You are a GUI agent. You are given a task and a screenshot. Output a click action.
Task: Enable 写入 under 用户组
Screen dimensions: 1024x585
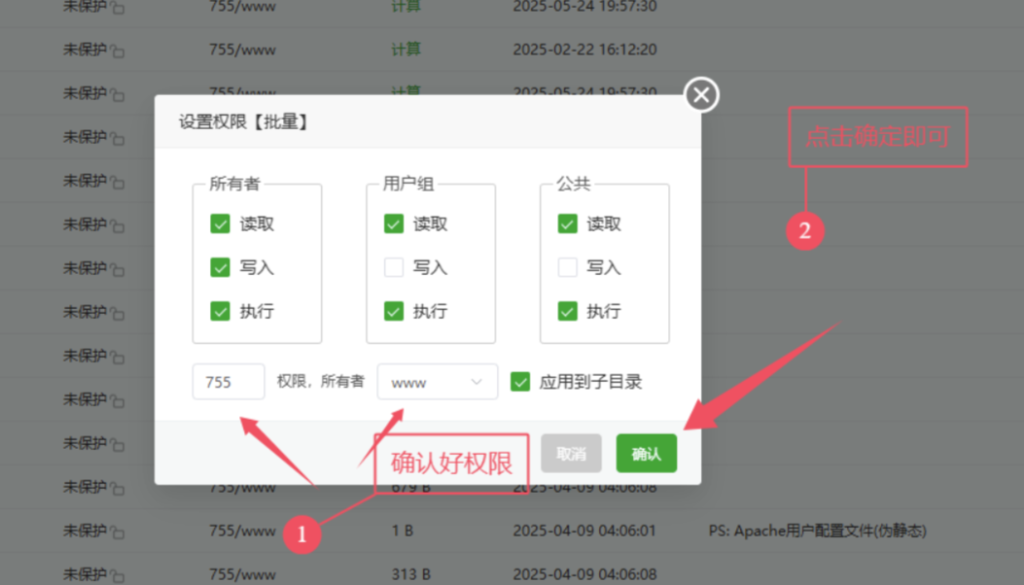(x=393, y=267)
